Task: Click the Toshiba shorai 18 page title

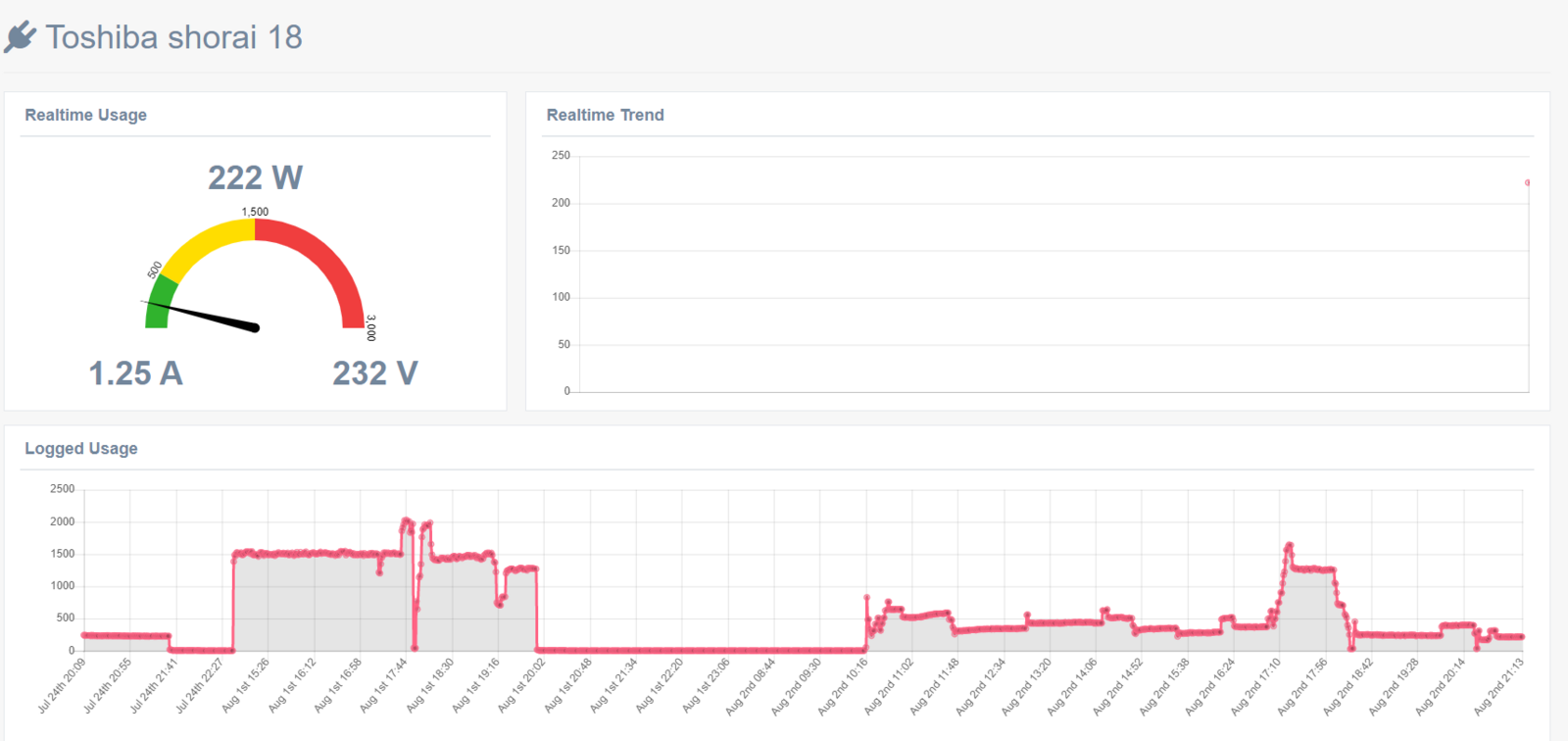Action: coord(173,37)
